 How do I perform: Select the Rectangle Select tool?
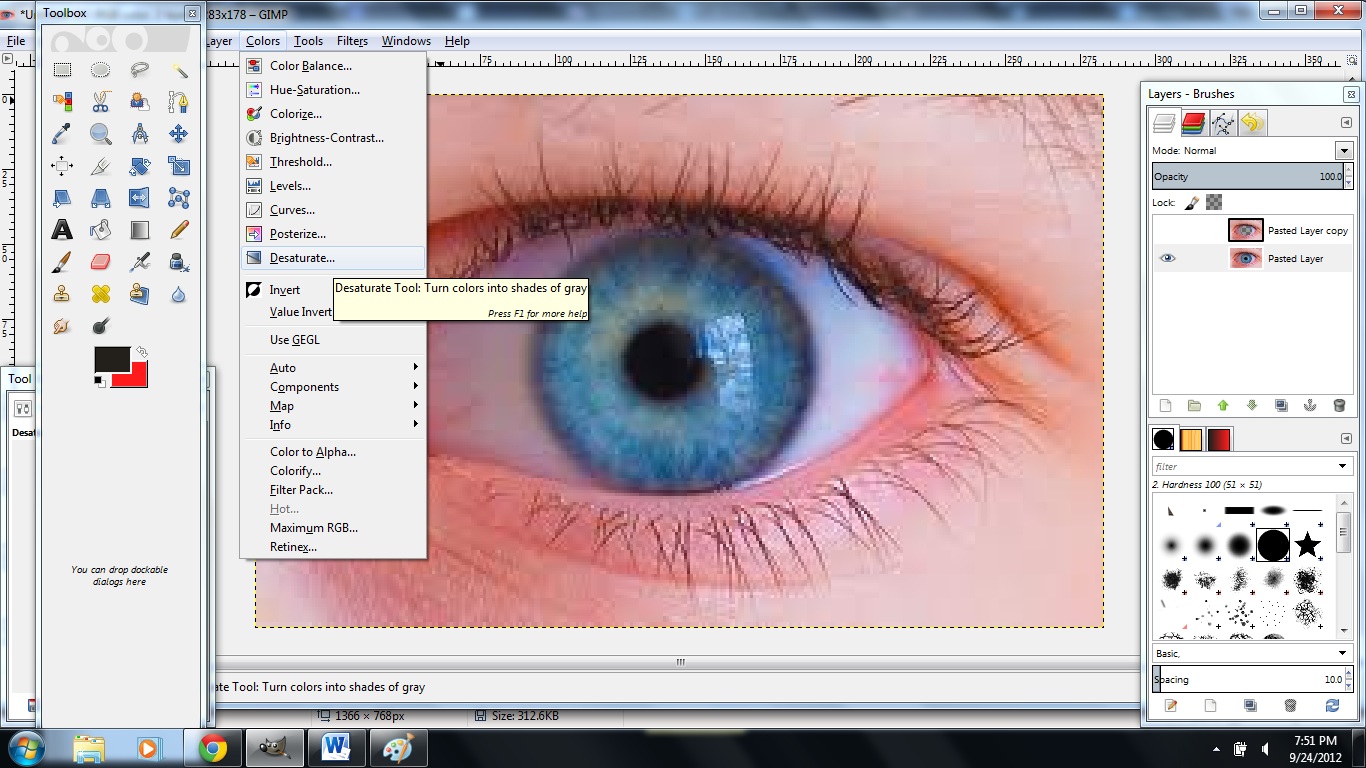pos(62,70)
